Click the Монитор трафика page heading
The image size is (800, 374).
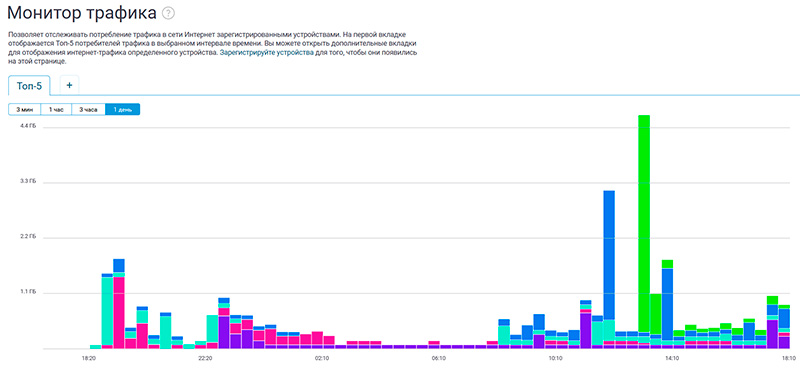82,13
